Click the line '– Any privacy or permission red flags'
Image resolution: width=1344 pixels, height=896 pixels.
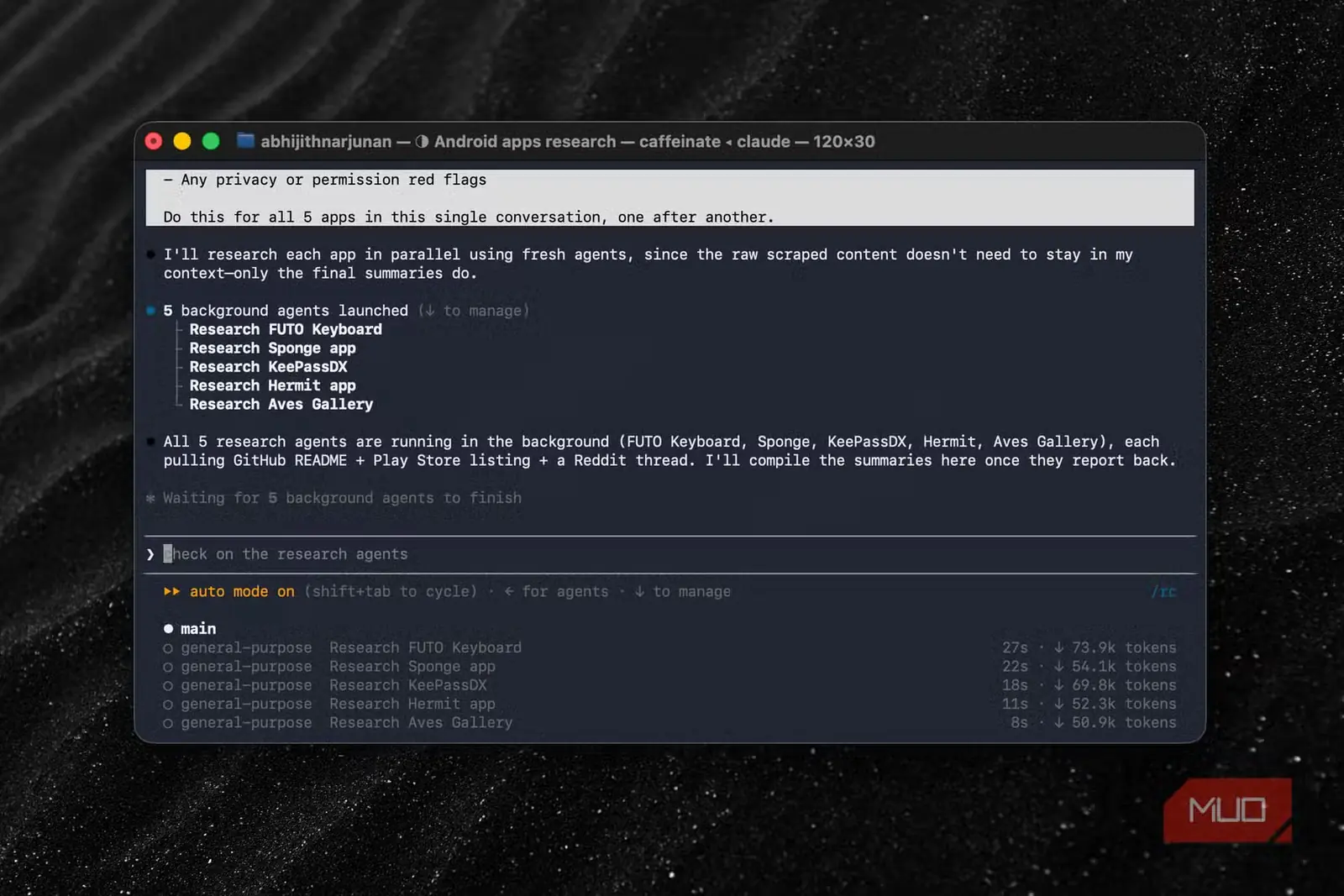325,180
